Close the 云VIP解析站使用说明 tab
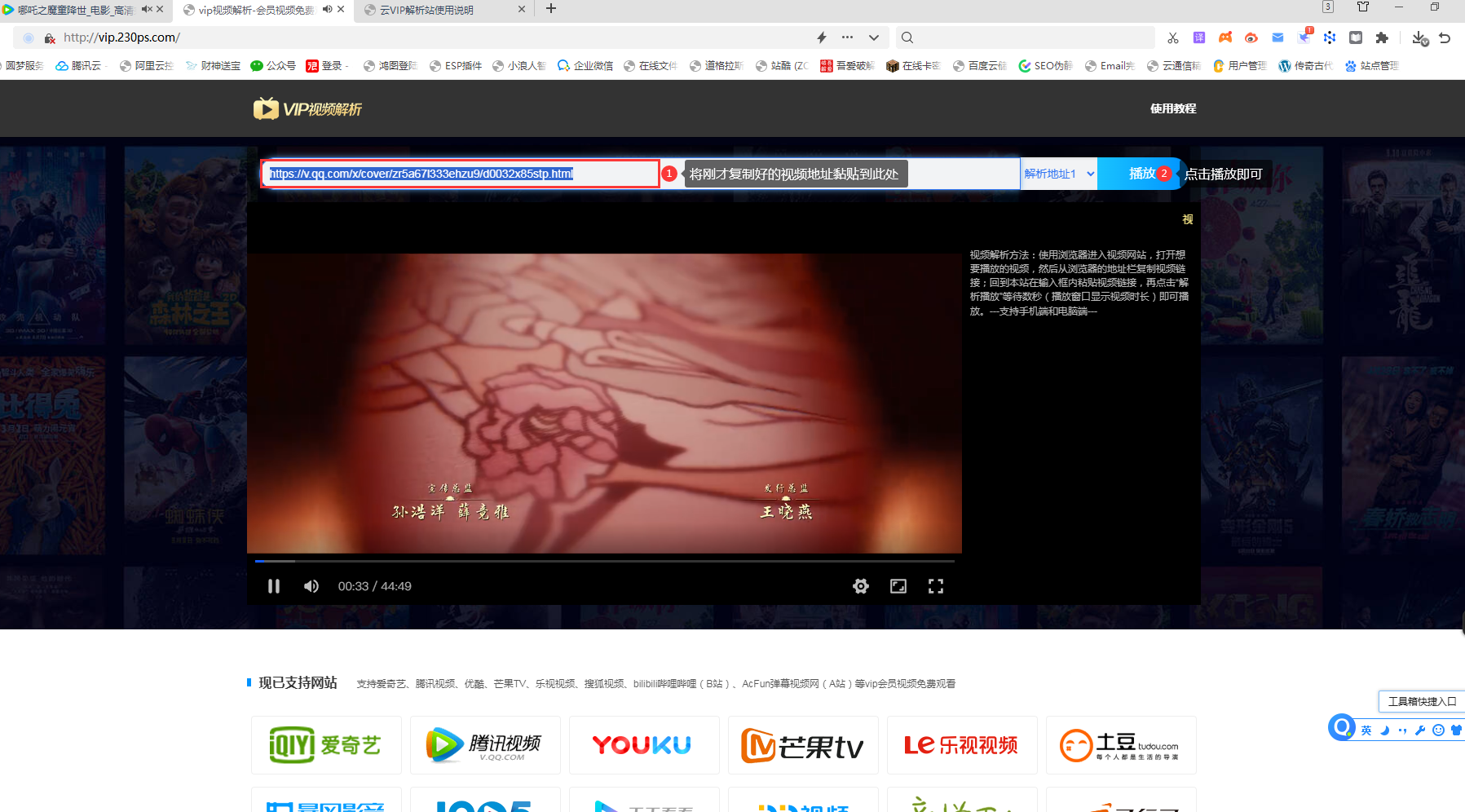 click(x=522, y=9)
